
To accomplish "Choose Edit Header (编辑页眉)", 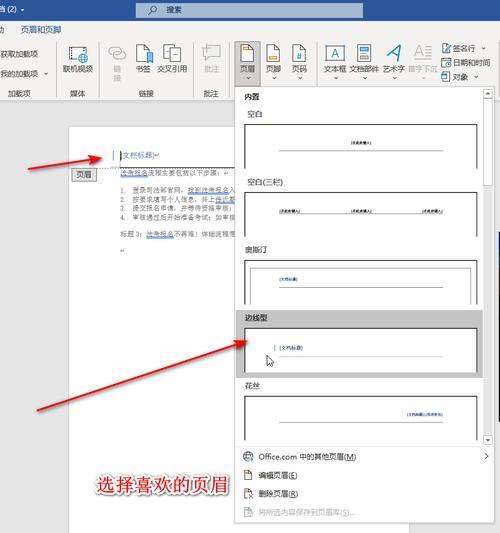I will coord(364,475).
